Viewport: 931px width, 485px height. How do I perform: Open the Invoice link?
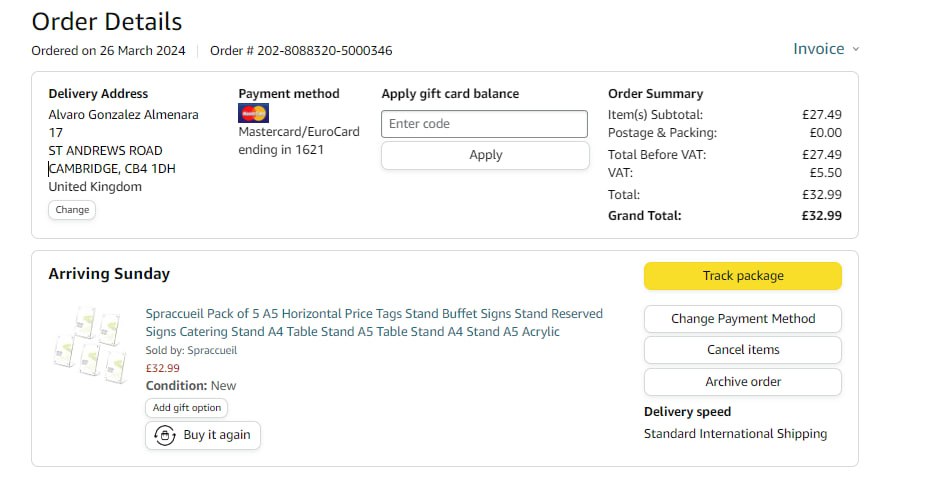pyautogui.click(x=818, y=49)
